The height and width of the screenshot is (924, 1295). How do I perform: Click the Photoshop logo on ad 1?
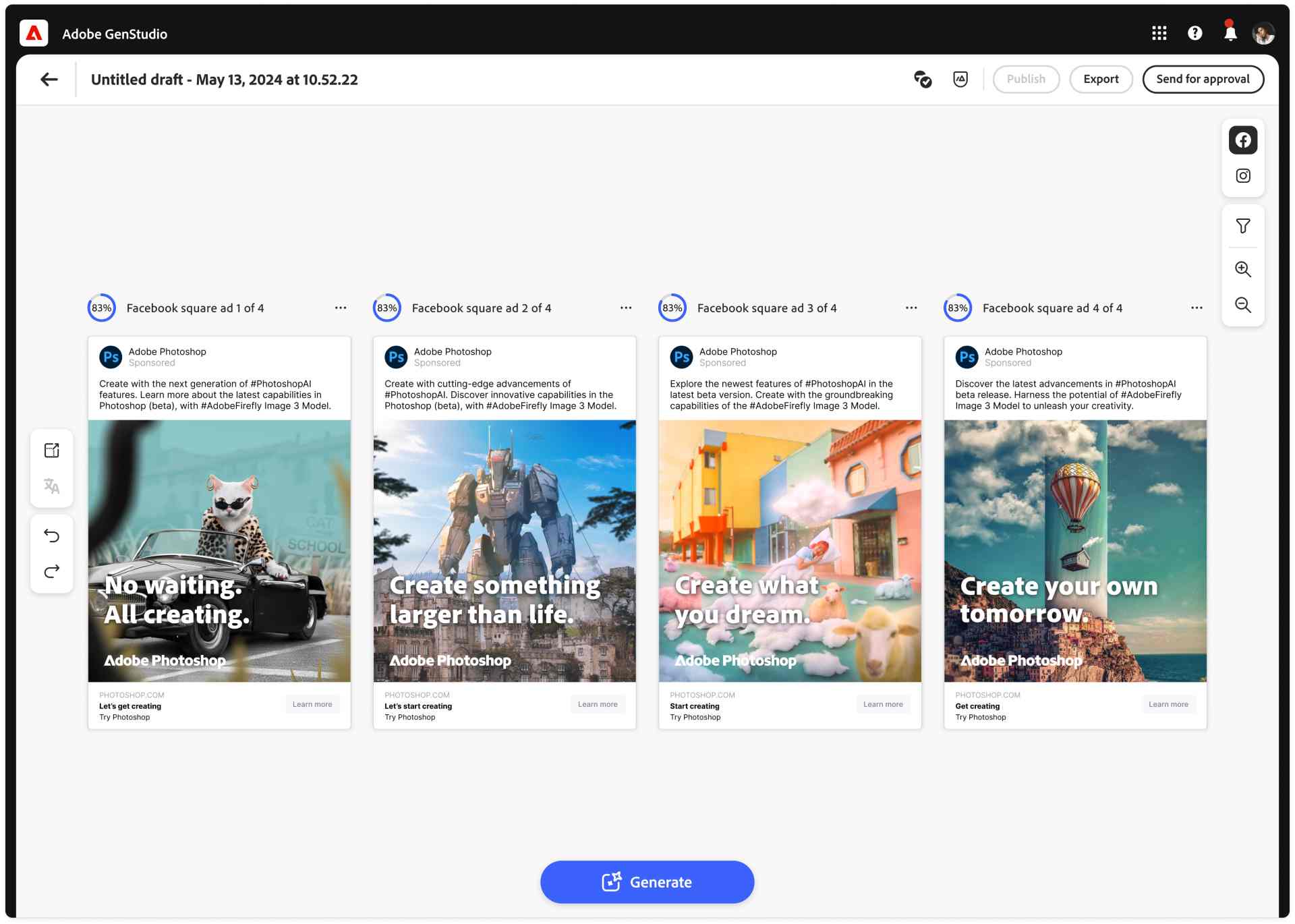point(111,357)
